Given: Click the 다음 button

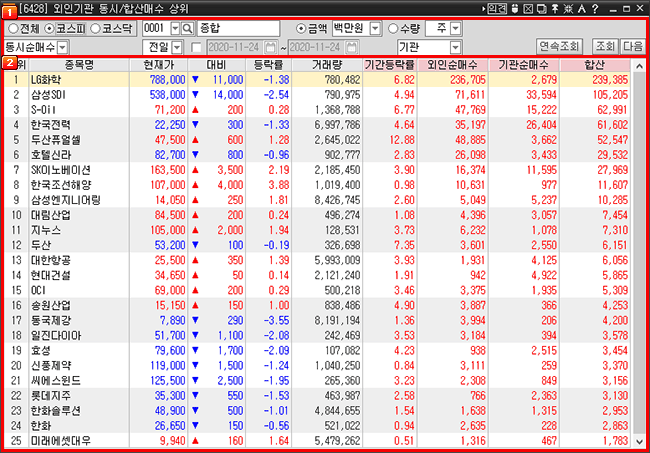Looking at the screenshot, I should pos(633,46).
